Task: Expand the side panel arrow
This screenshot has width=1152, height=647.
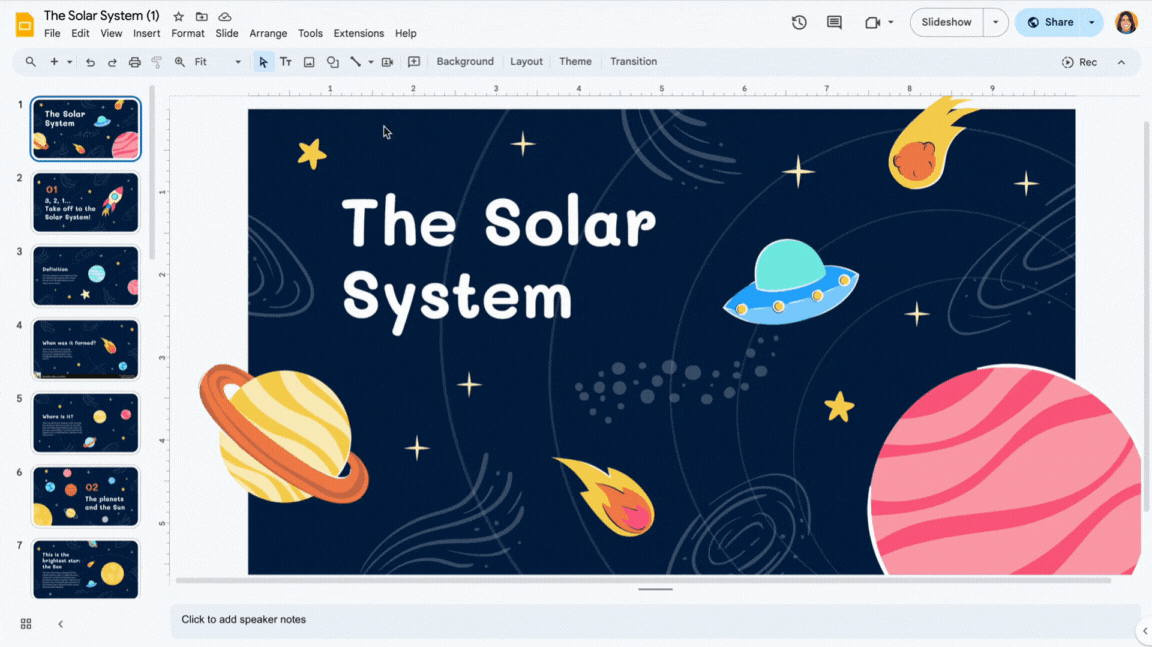Action: coord(1145,631)
